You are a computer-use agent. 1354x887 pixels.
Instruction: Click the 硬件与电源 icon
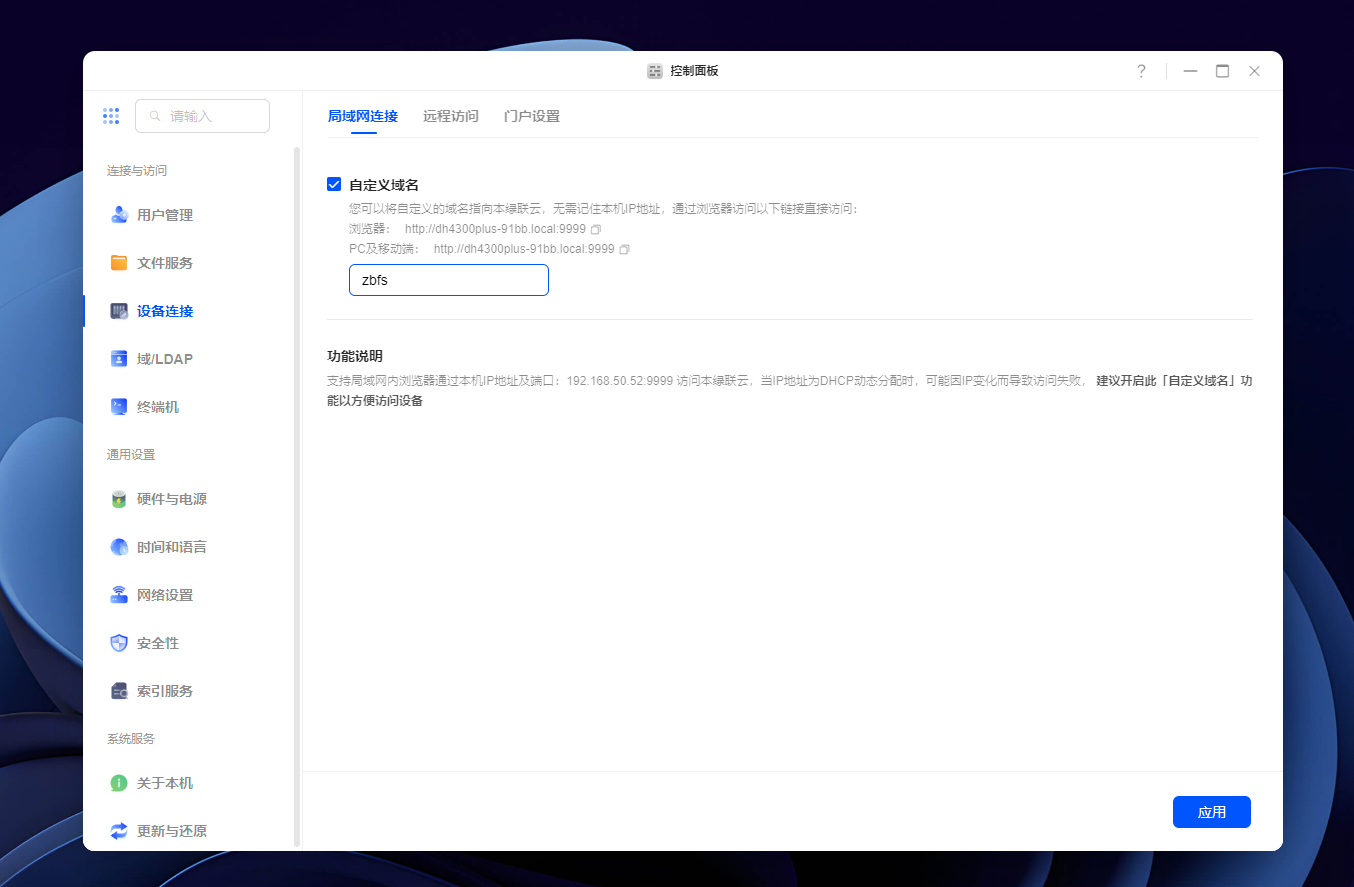click(x=119, y=499)
